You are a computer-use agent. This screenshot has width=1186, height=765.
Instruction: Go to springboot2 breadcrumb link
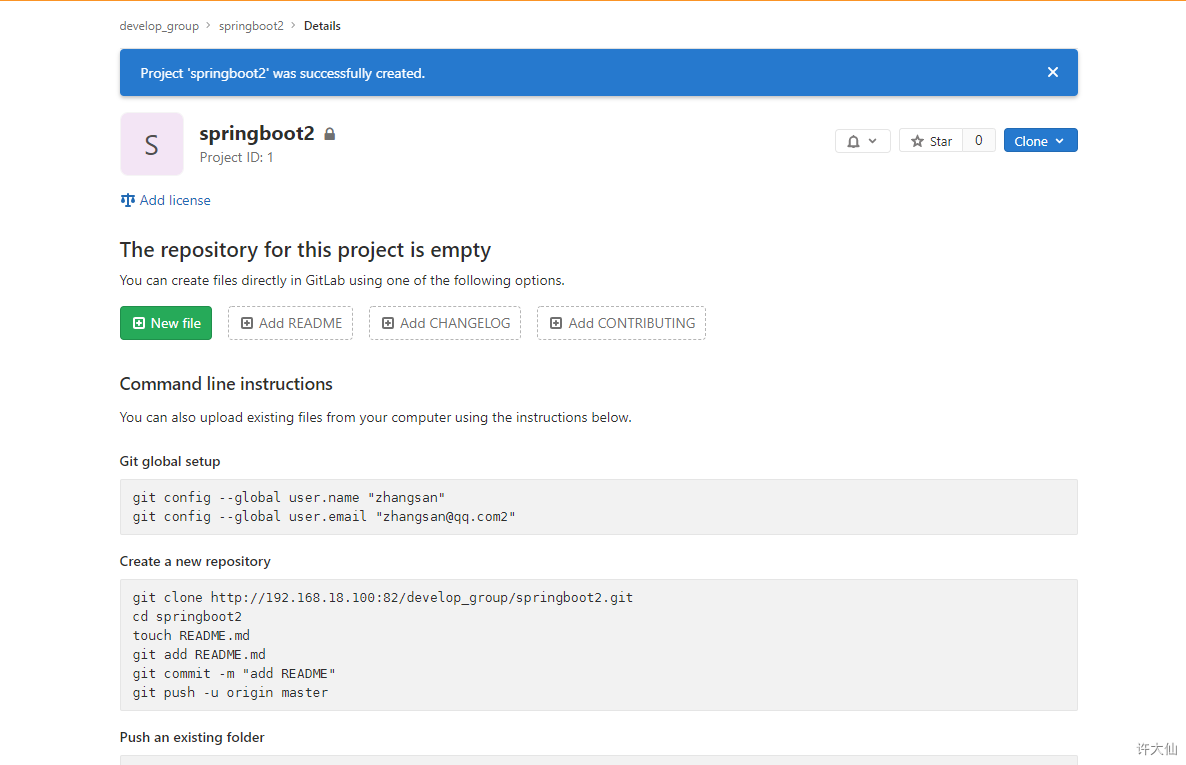pyautogui.click(x=251, y=26)
